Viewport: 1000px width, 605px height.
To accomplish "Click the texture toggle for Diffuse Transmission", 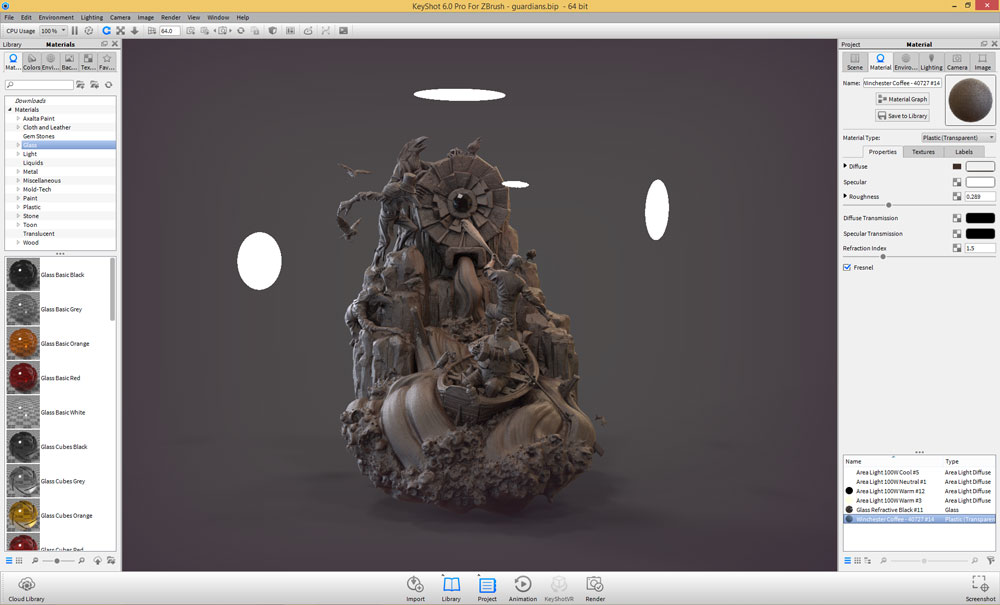I will 957,218.
